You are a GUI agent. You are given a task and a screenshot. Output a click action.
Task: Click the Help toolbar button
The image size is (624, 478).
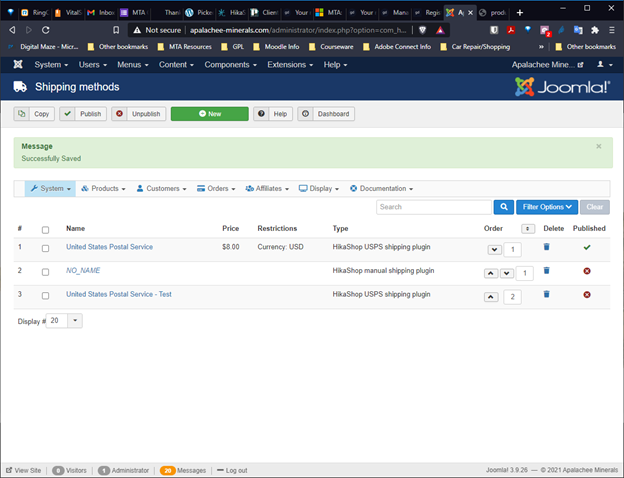pos(273,114)
